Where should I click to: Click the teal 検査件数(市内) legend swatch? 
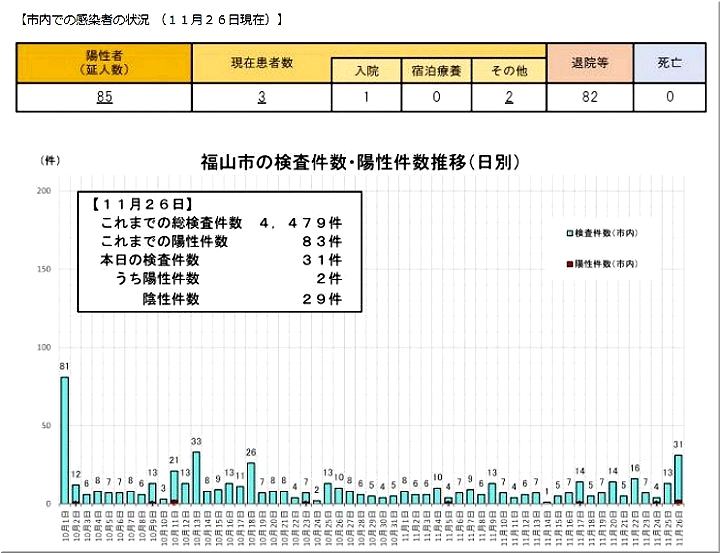pyautogui.click(x=568, y=232)
